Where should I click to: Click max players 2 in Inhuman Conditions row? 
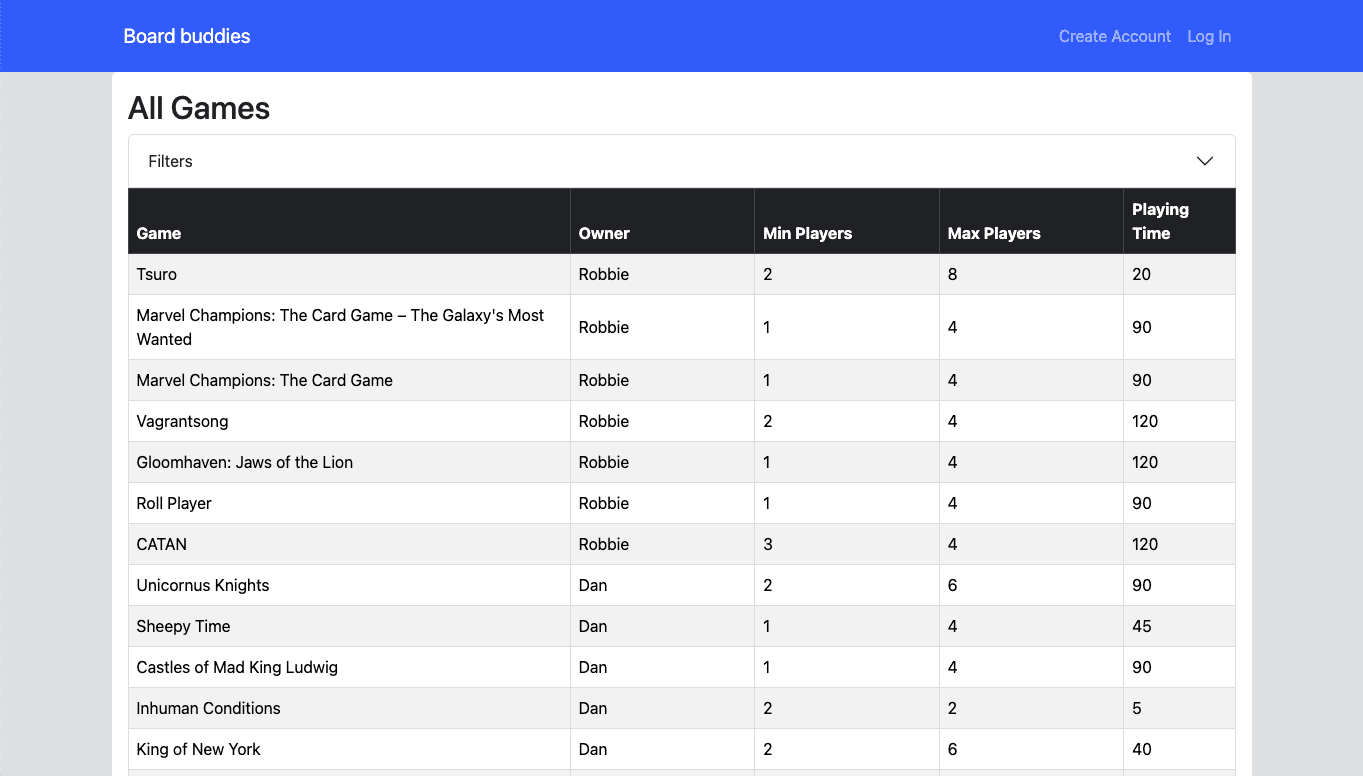point(953,708)
